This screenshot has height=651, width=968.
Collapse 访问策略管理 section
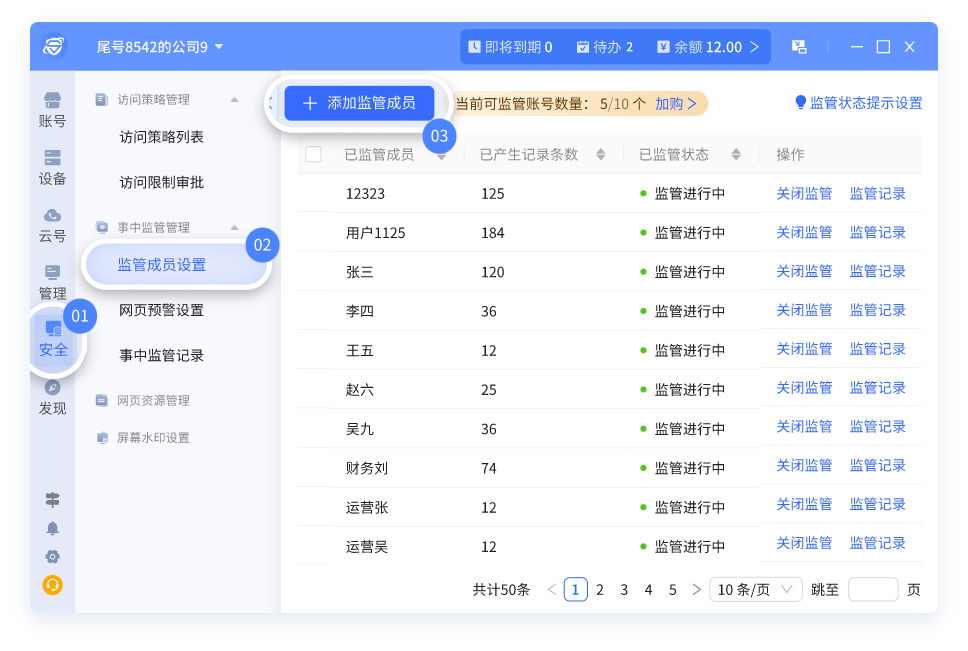(234, 100)
